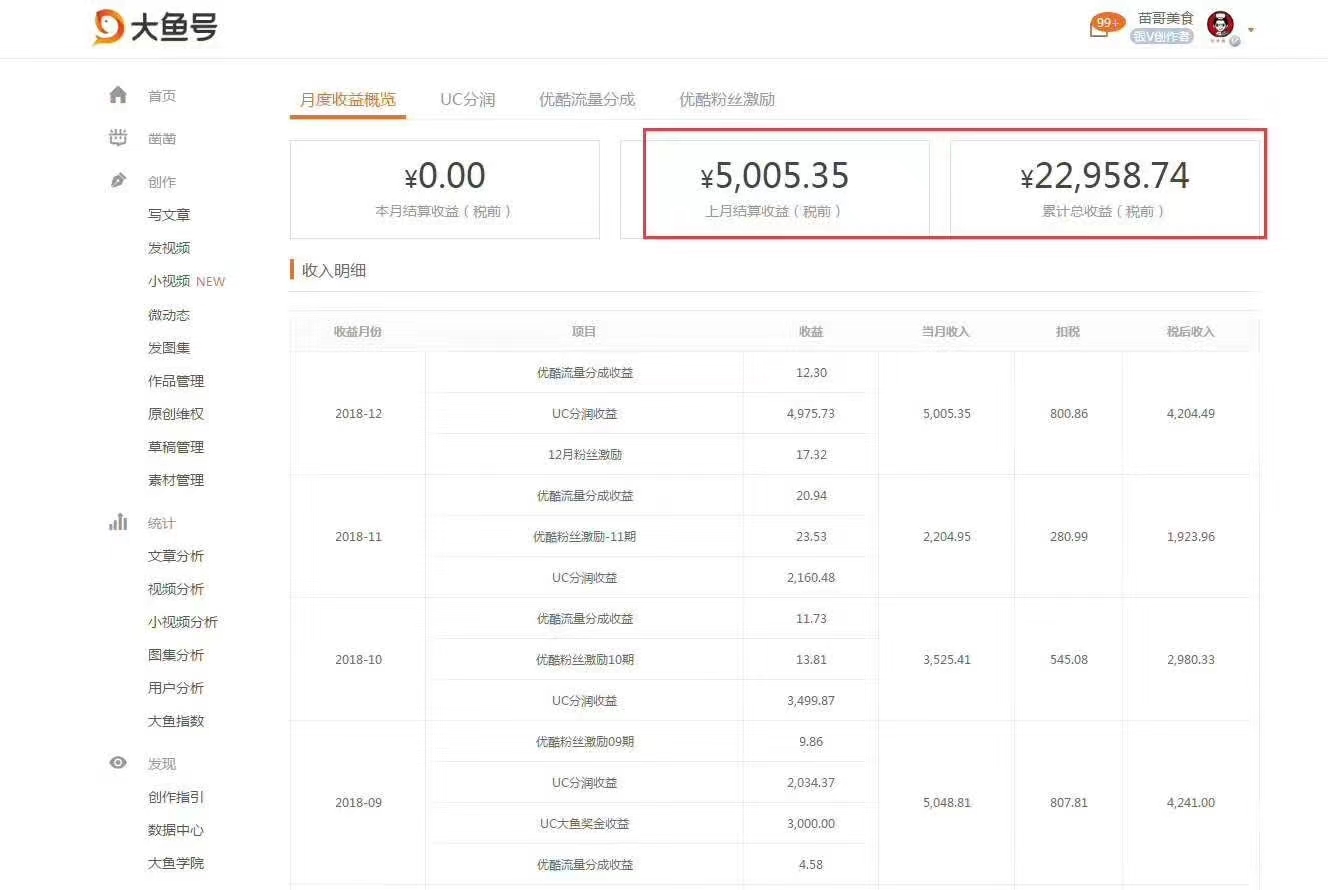1328x890 pixels.
Task: Expand the account dropdown arrow
Action: coord(1251,30)
